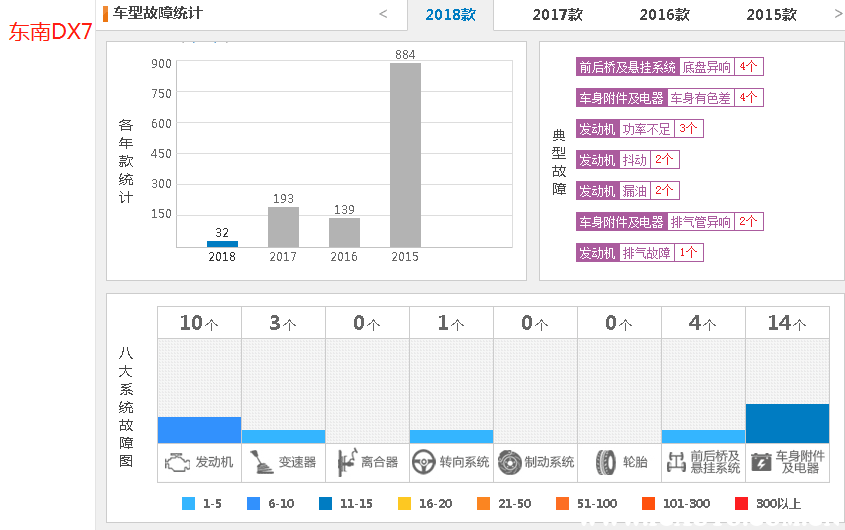
Task: Click the brake disc (制动系统) icon
Action: pyautogui.click(x=509, y=463)
